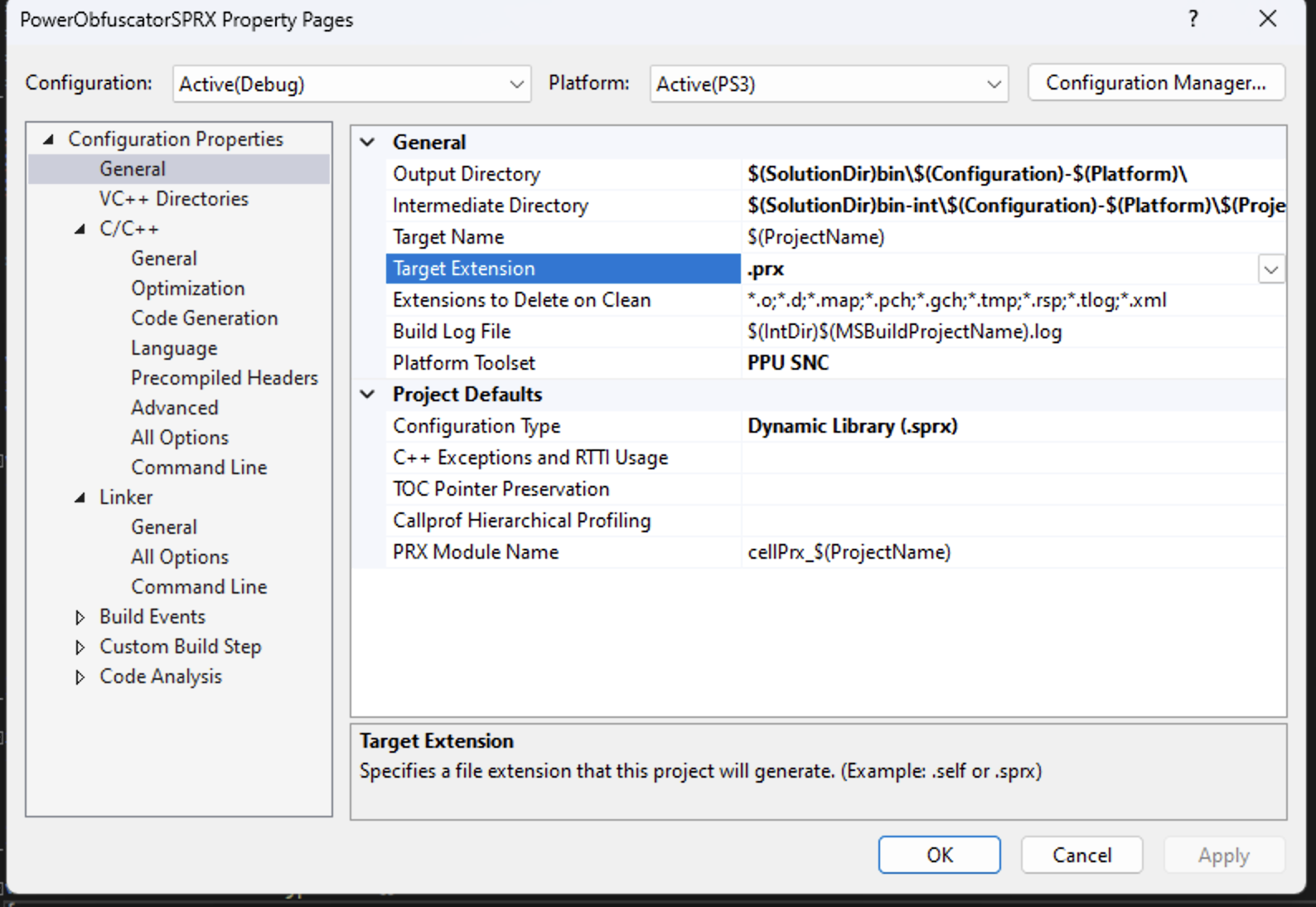This screenshot has width=1316, height=907.
Task: Click the Dynamic Library (.sprx) value
Action: click(853, 426)
